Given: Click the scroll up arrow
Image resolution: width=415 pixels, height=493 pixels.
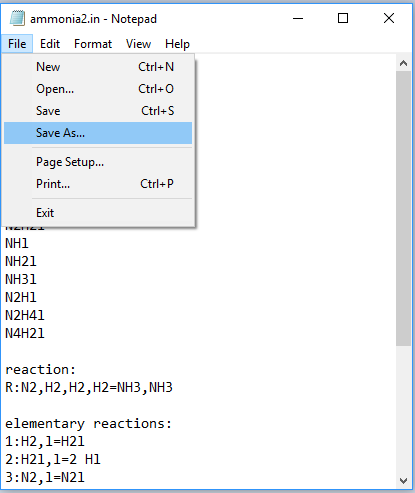Looking at the screenshot, I should (403, 63).
